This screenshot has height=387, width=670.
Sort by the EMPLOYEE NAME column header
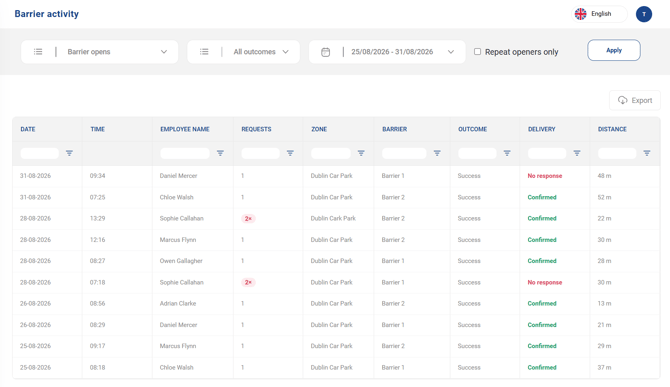click(185, 129)
